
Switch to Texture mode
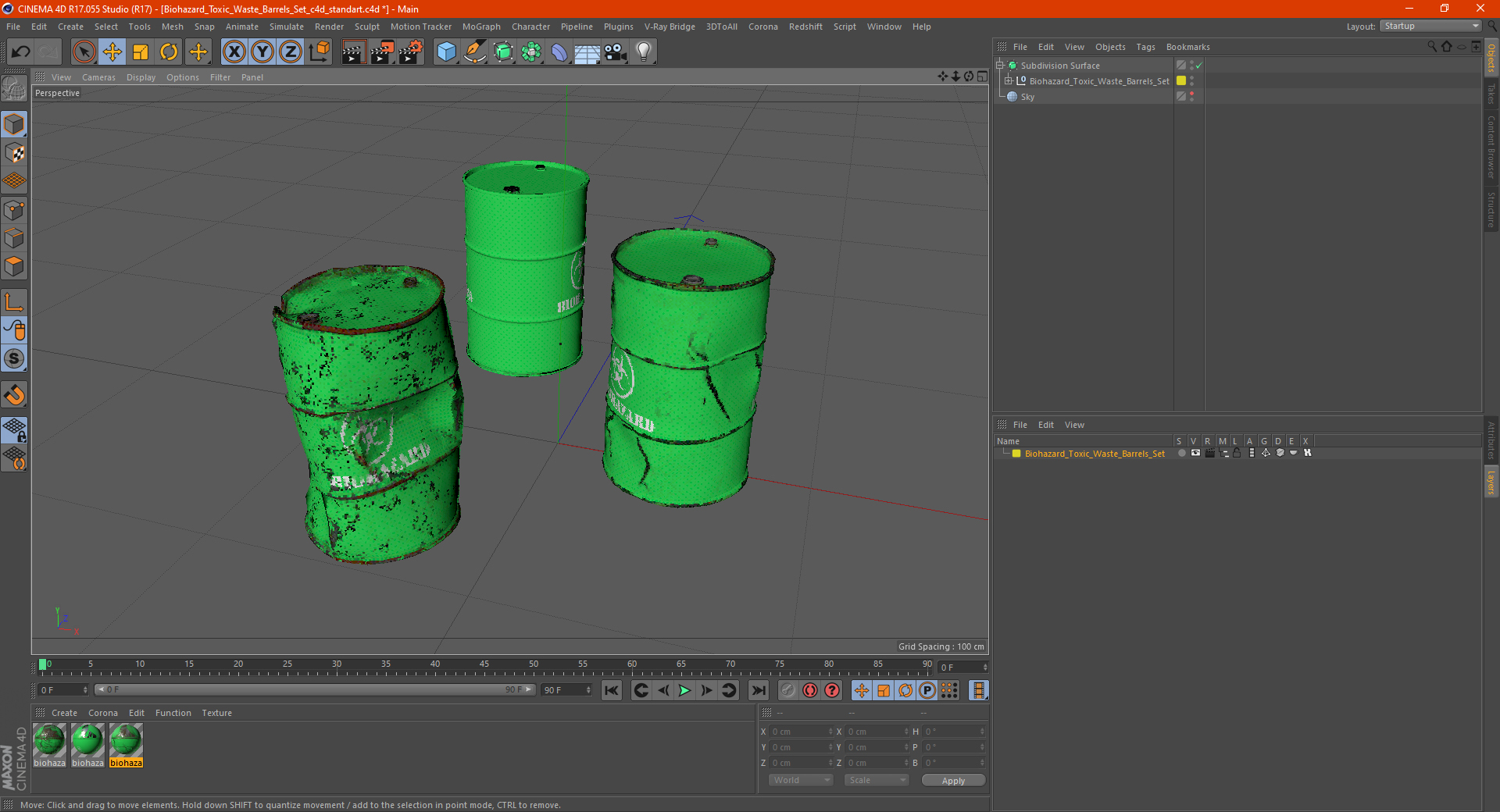click(14, 153)
